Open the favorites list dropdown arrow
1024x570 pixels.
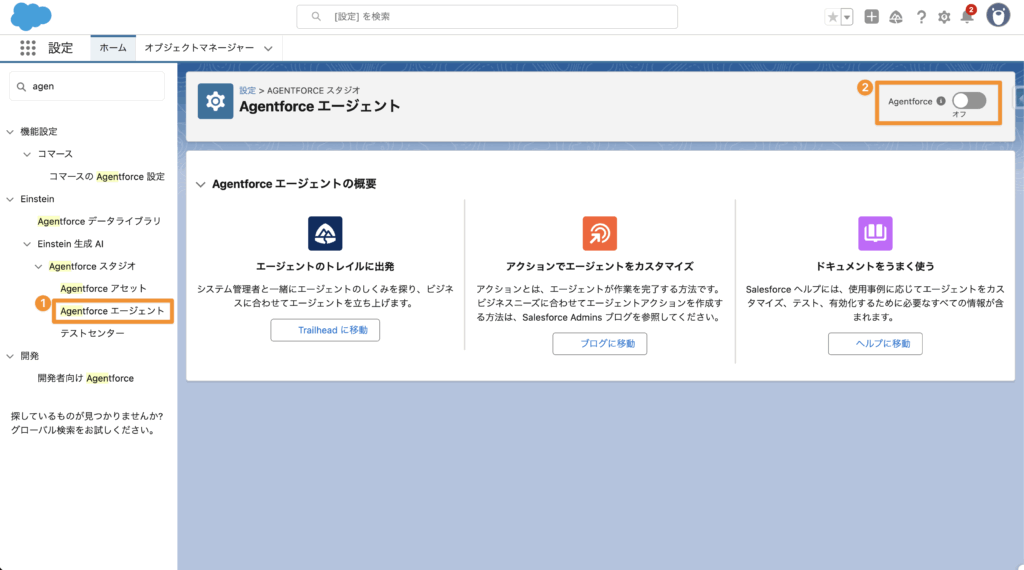(x=847, y=17)
